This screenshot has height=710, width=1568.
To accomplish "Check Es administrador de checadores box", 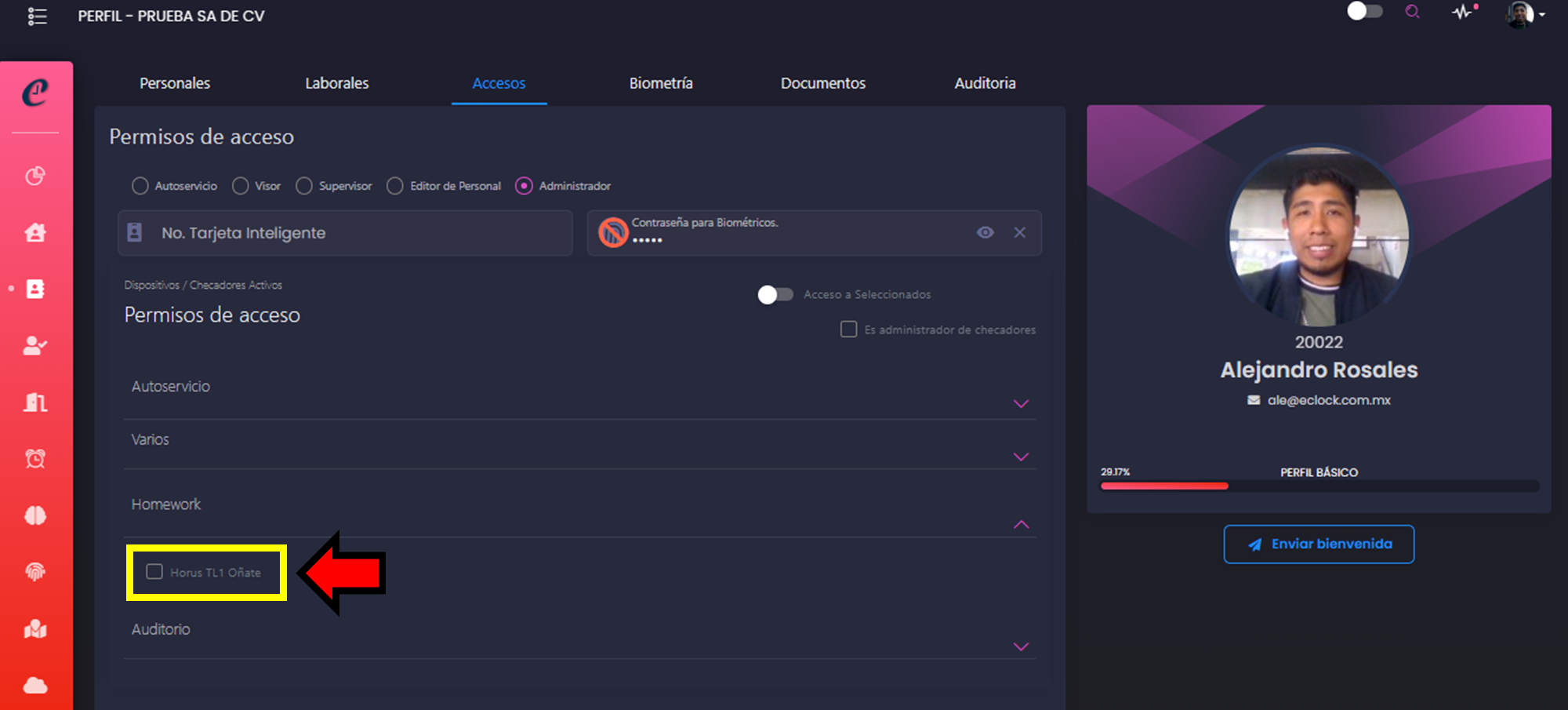I will (848, 330).
